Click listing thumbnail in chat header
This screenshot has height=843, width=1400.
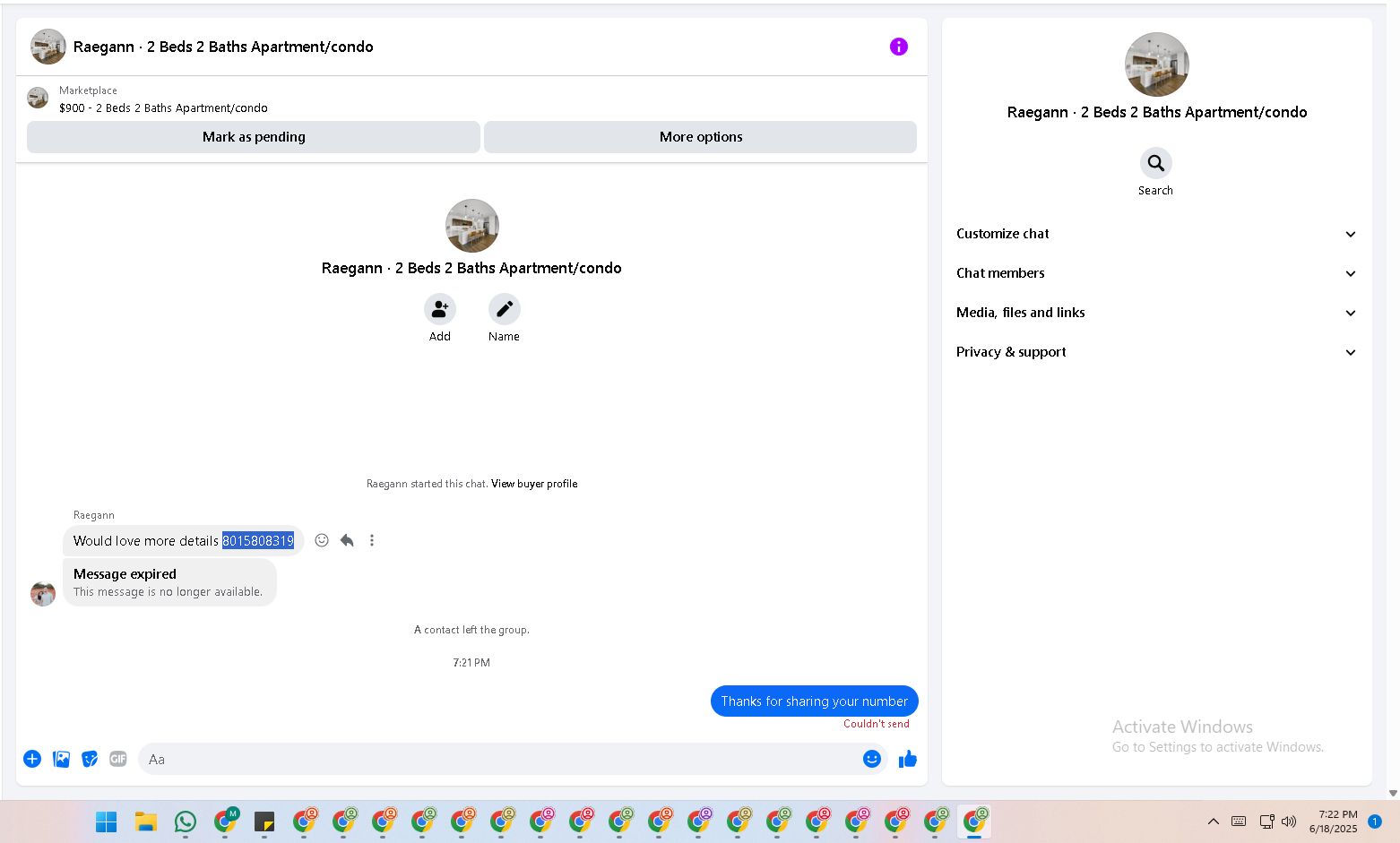point(48,47)
